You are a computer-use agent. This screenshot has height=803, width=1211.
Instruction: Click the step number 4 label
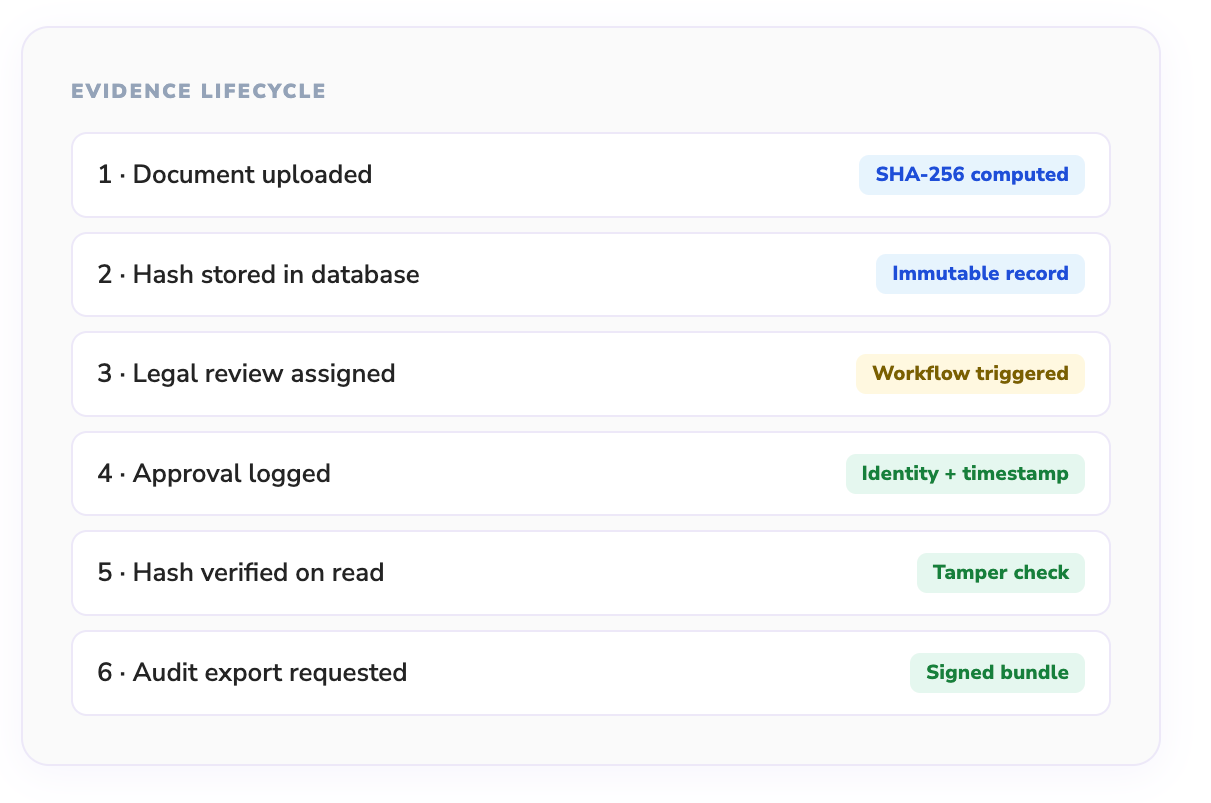tap(104, 474)
